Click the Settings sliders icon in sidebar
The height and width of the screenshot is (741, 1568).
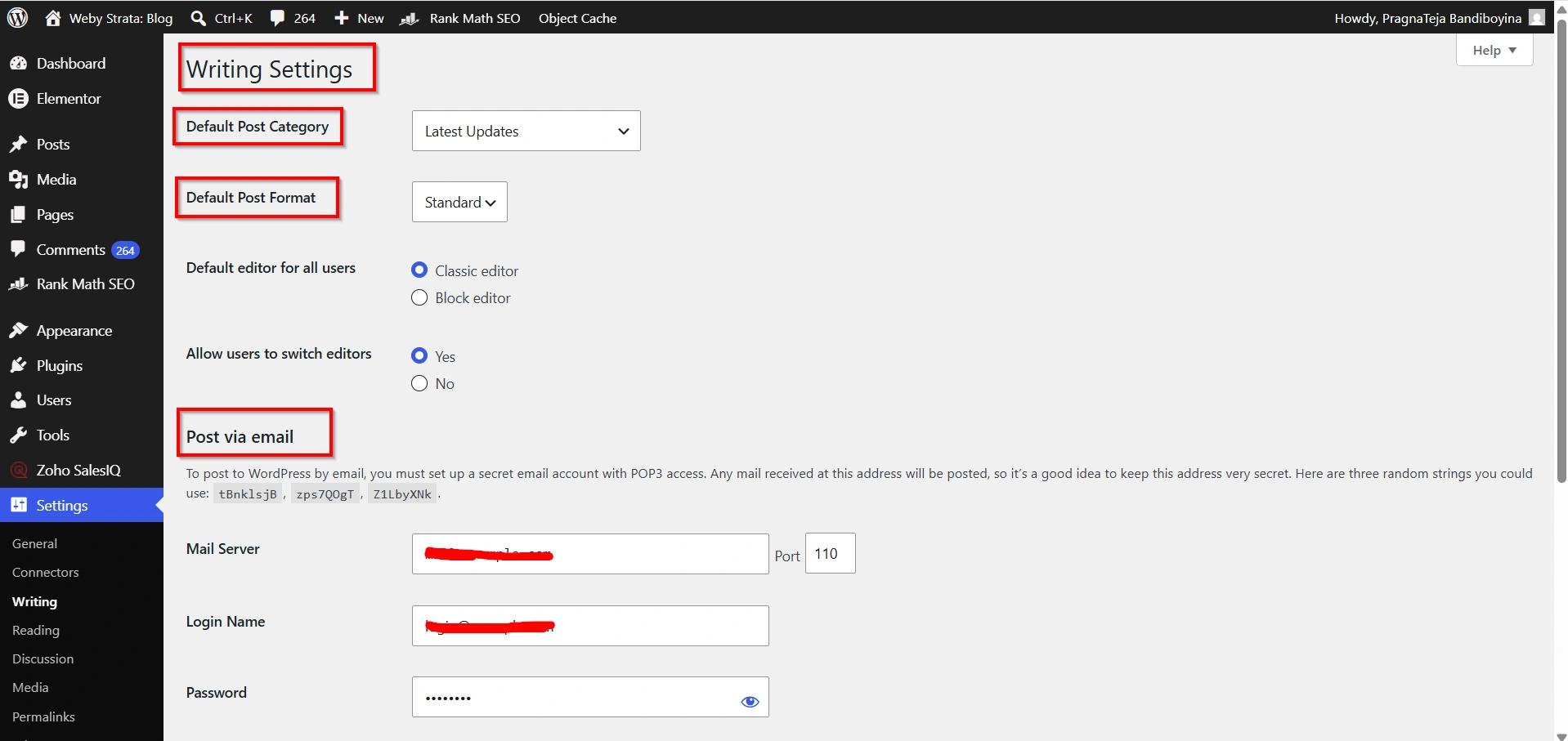(x=18, y=505)
